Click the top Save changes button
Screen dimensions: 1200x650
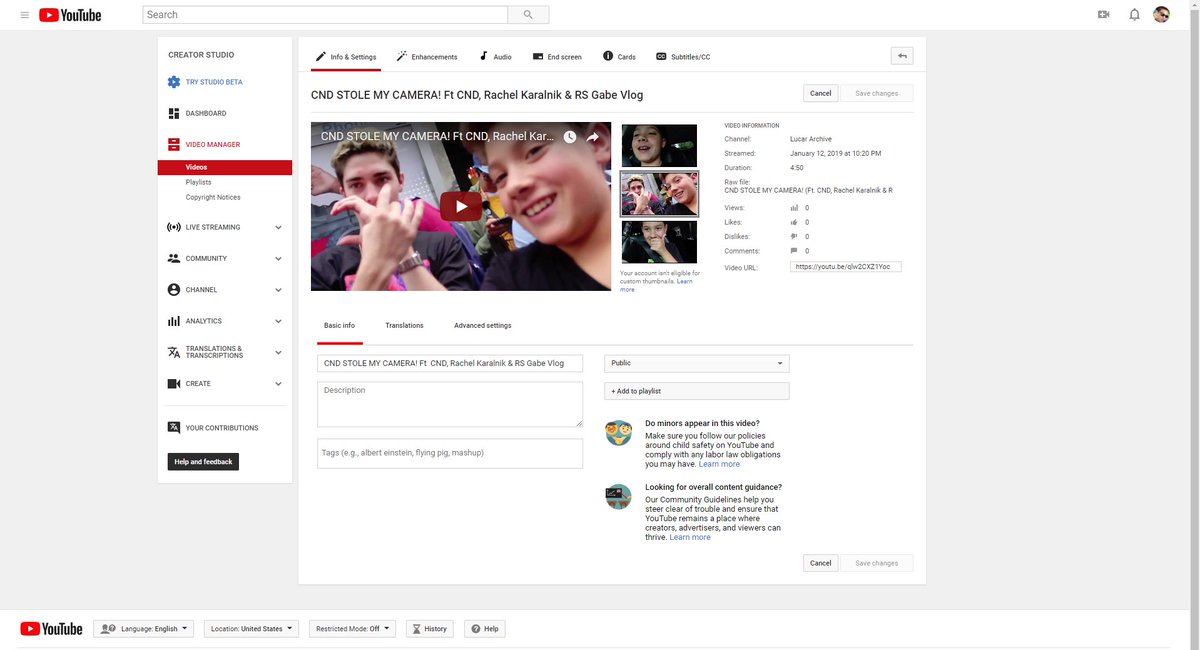click(876, 93)
